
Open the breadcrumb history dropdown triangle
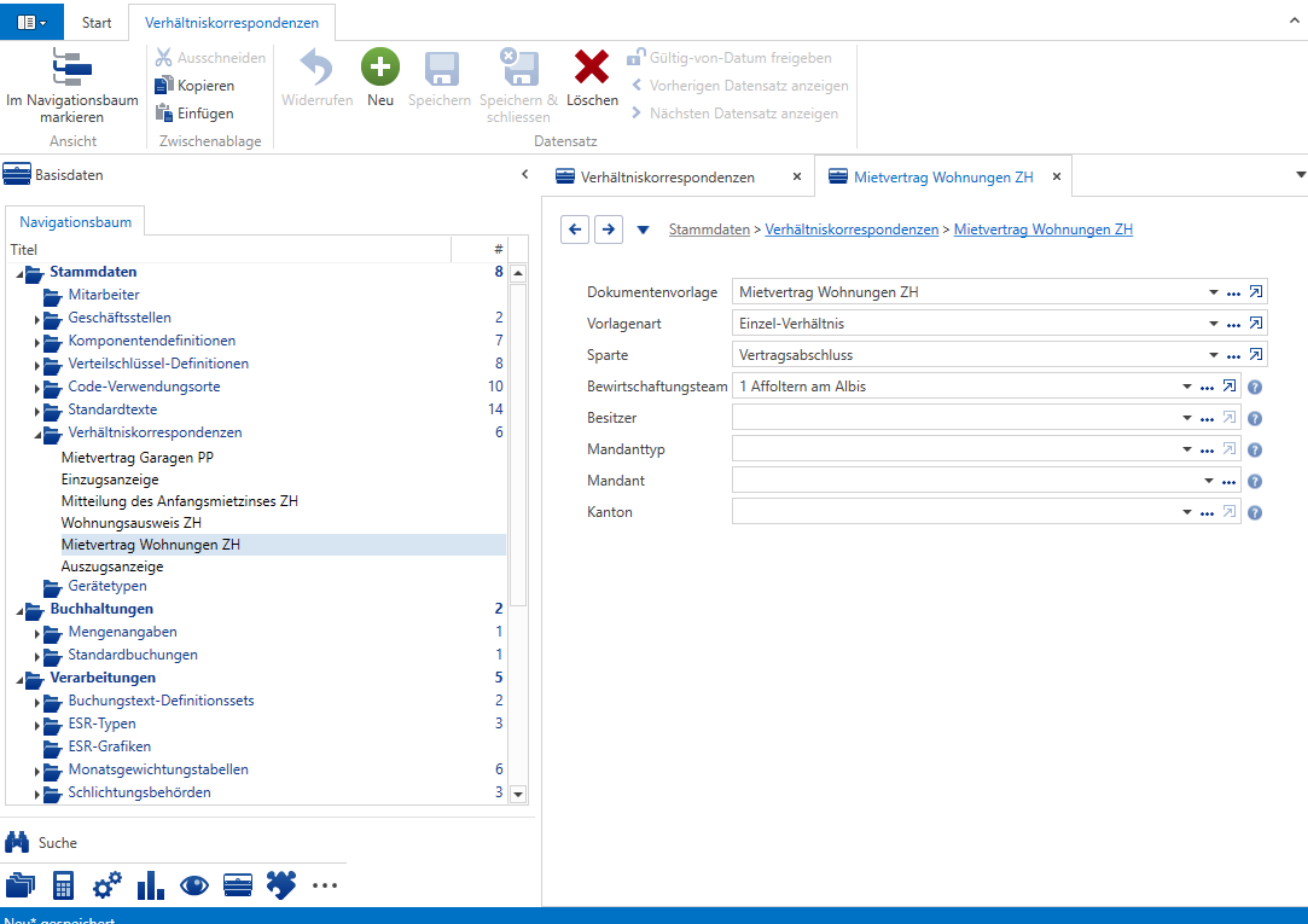[643, 229]
